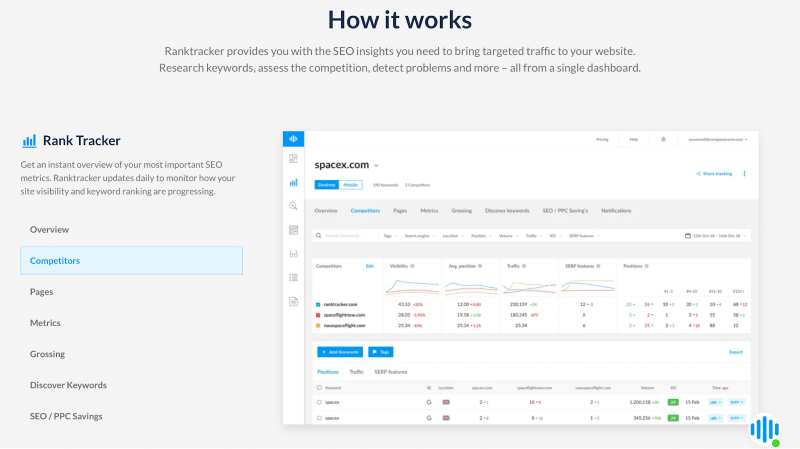800x449 pixels.
Task: Open the SERP checker window icon in sidebar
Action: point(293,230)
